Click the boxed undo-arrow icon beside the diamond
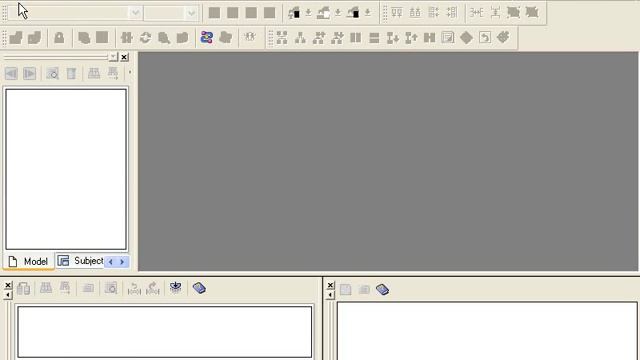Viewport: 640px width, 360px height. click(485, 38)
